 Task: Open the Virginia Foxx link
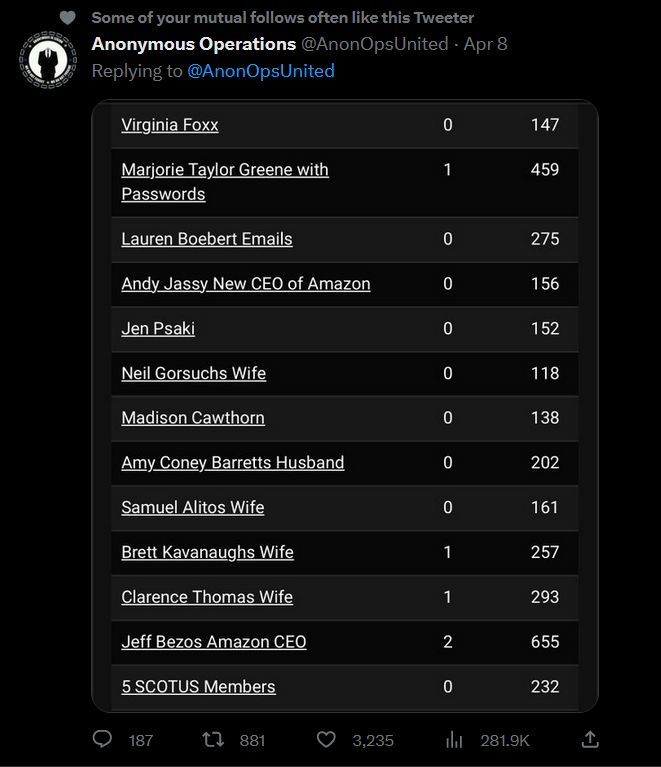click(x=170, y=125)
